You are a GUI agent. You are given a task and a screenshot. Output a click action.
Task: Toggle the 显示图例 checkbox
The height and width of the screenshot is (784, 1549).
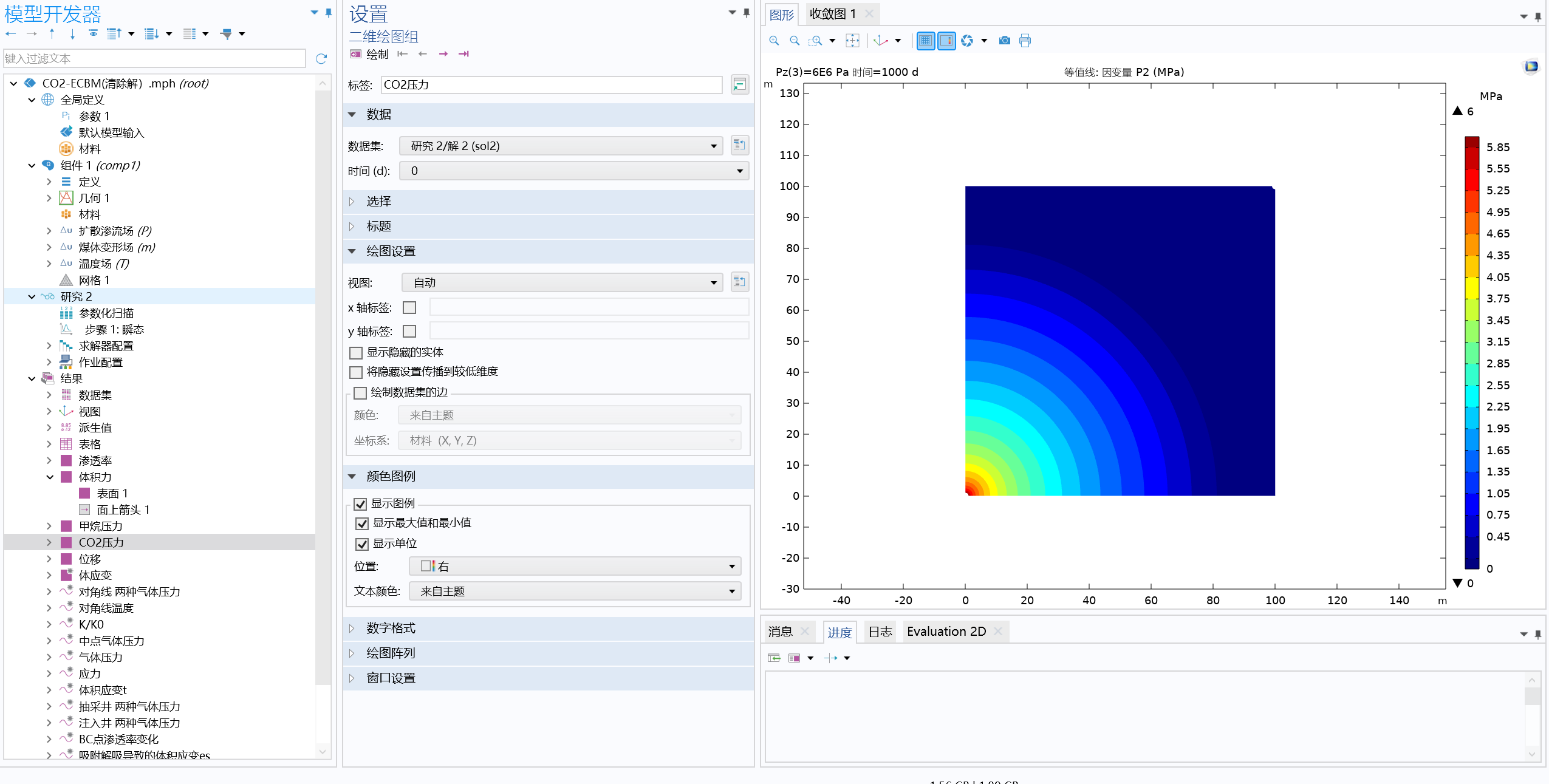click(360, 504)
